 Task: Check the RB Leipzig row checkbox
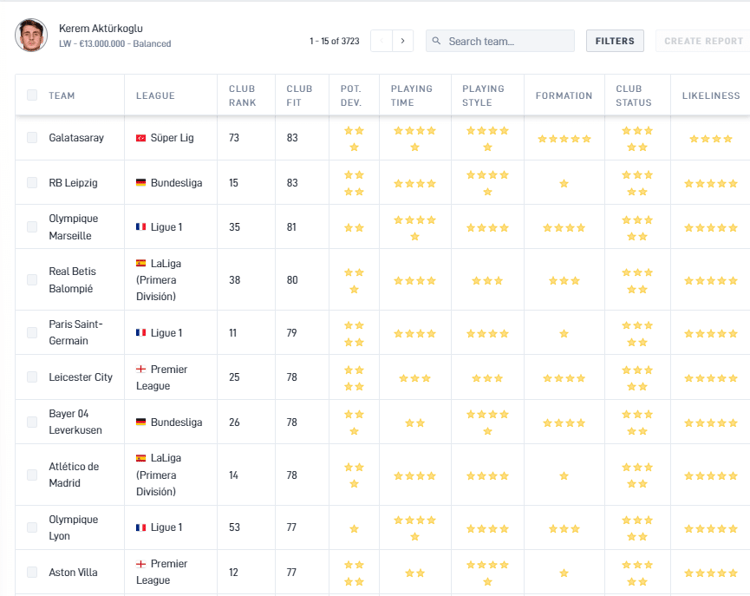click(x=32, y=183)
